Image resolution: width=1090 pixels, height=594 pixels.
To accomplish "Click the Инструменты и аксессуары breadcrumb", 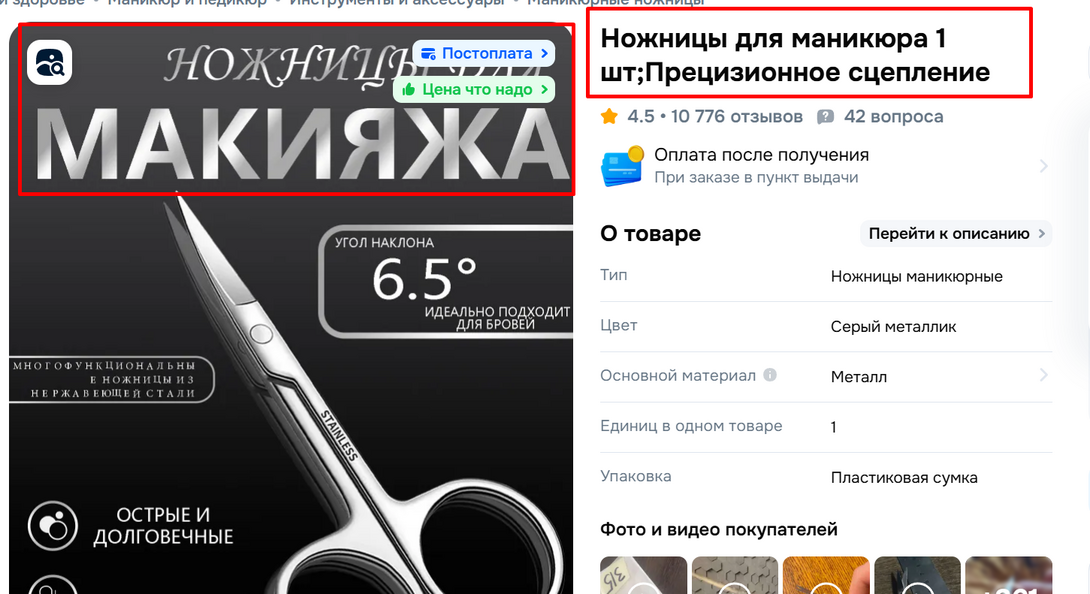I will point(397,3).
